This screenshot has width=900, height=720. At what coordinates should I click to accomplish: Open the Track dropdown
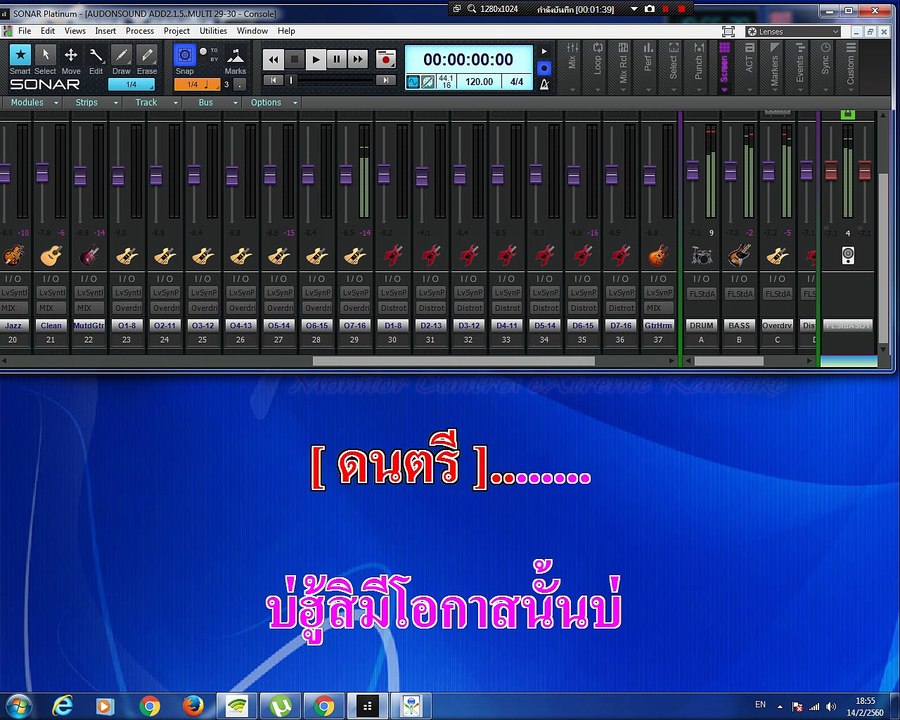pyautogui.click(x=156, y=103)
